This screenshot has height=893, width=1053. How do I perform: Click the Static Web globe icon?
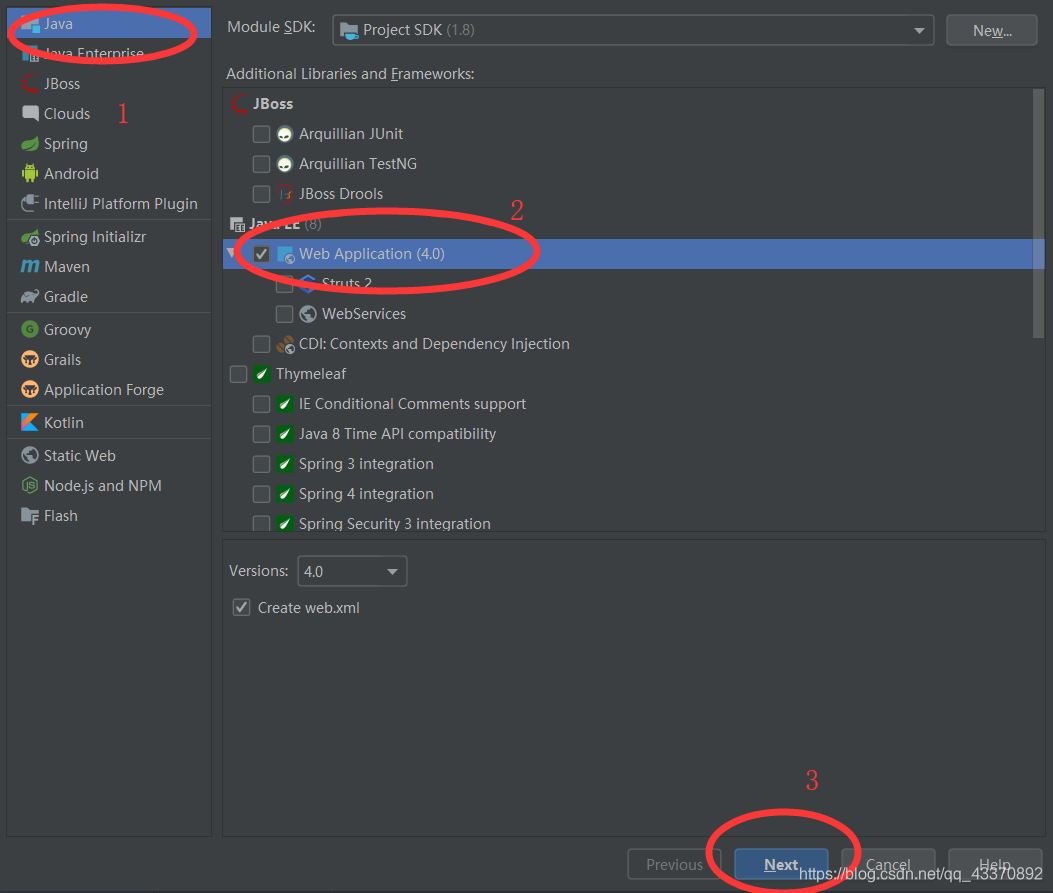30,455
